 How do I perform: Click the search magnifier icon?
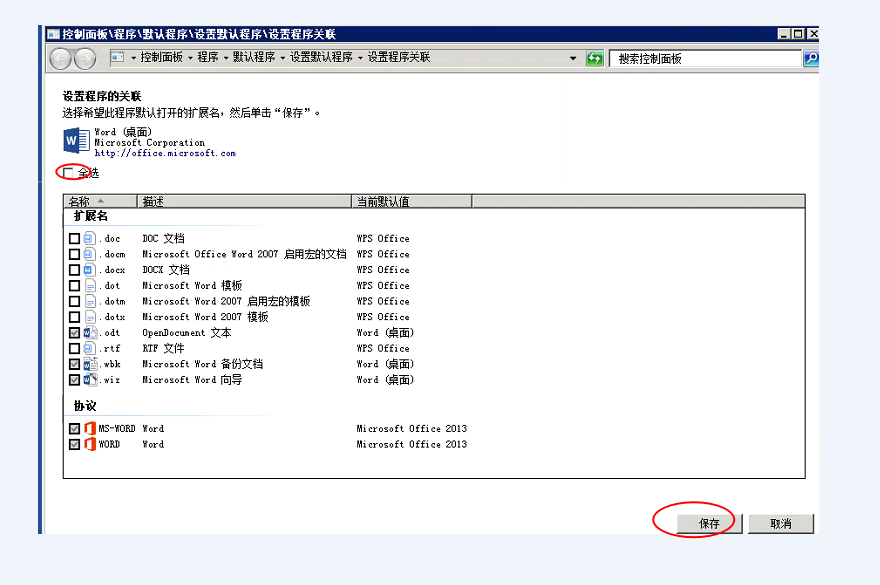811,59
